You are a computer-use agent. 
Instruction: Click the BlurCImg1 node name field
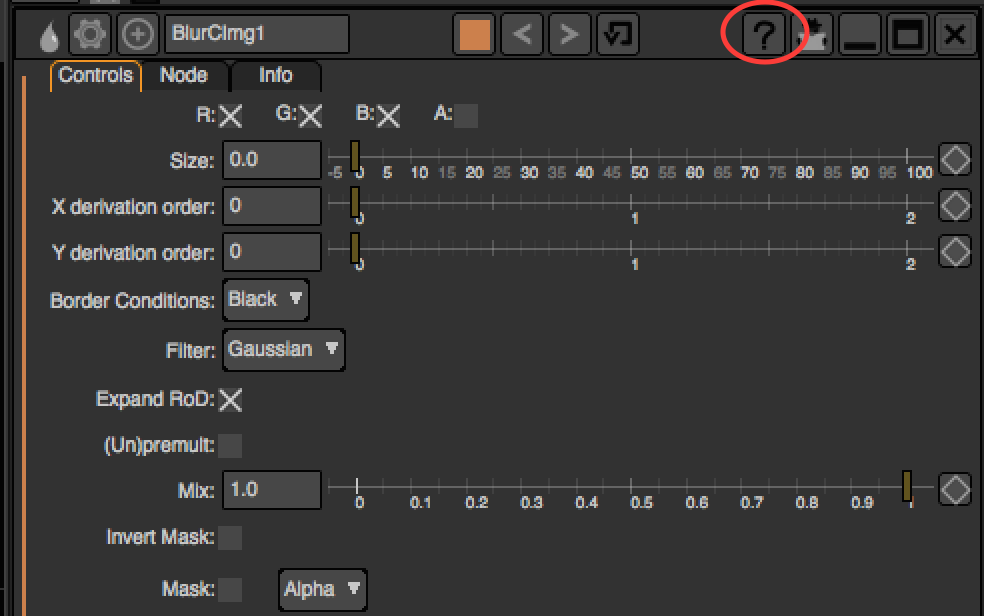257,34
